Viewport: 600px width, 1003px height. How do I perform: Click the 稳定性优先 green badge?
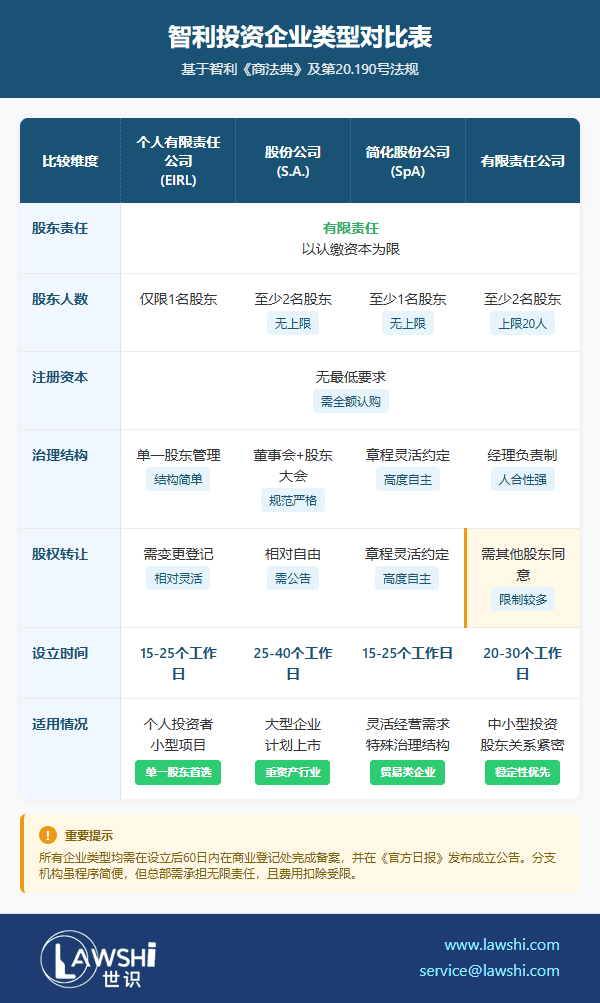tap(522, 772)
